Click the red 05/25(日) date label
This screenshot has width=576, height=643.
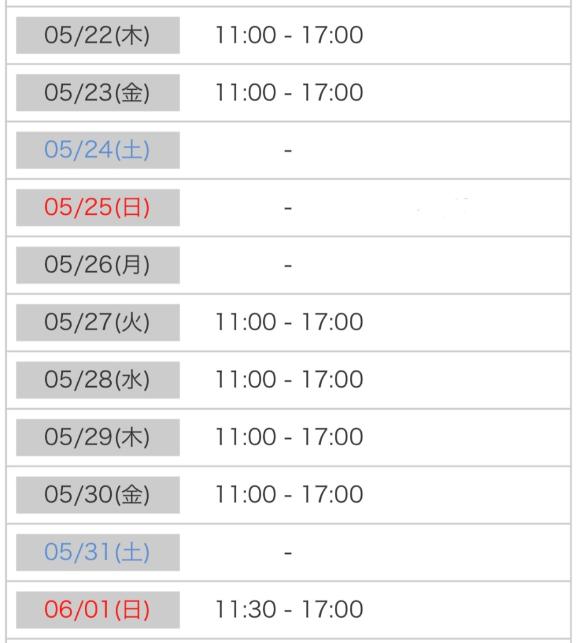point(98,207)
